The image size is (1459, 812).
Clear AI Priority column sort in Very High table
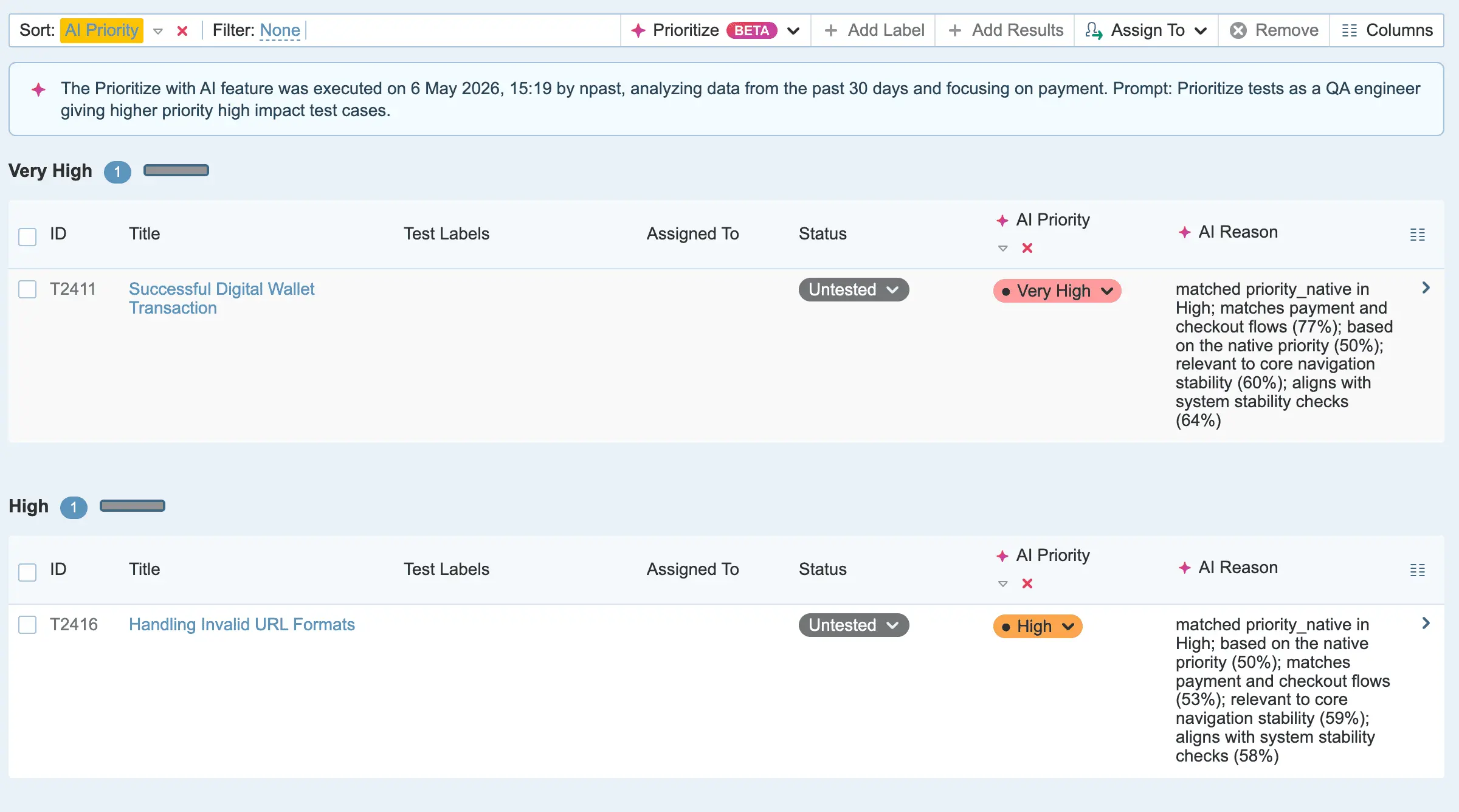click(1027, 248)
